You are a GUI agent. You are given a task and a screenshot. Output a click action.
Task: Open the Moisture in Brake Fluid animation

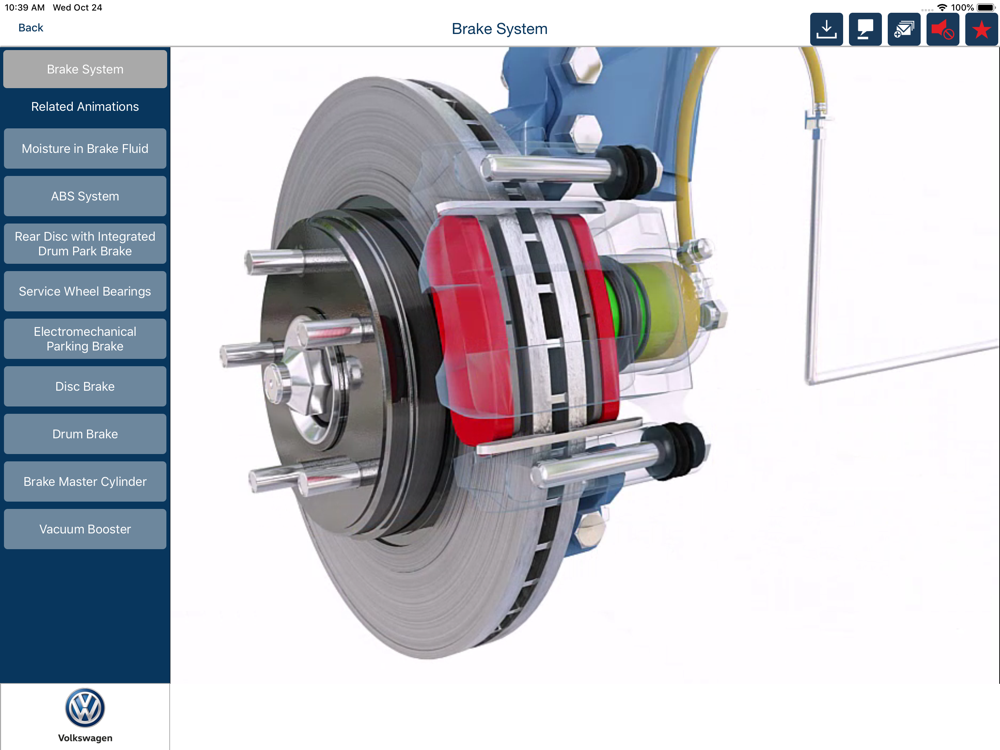pyautogui.click(x=85, y=149)
